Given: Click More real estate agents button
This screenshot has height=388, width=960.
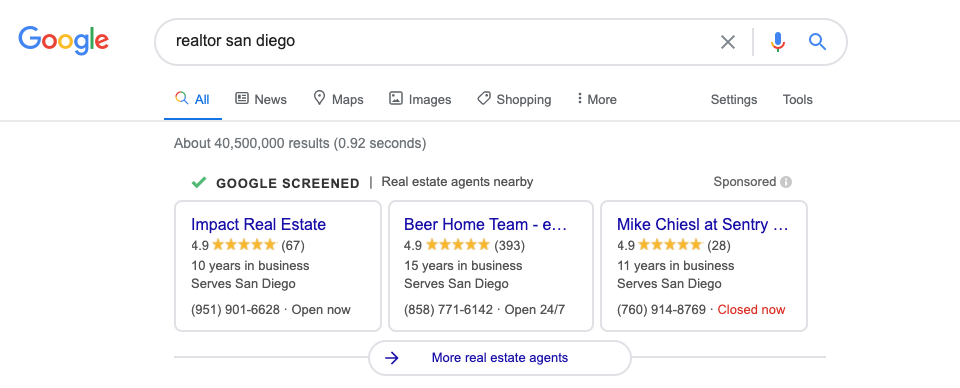Looking at the screenshot, I should pyautogui.click(x=500, y=358).
